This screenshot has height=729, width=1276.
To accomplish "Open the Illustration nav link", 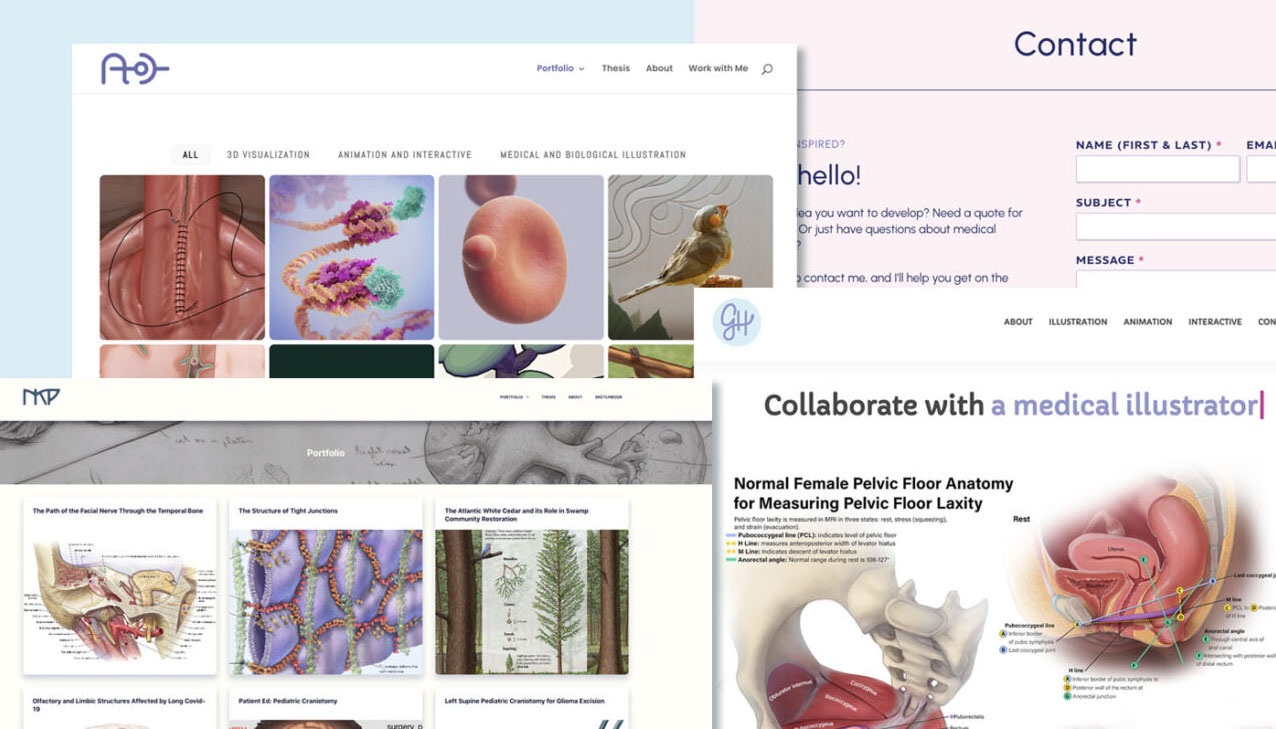I will click(x=1077, y=322).
